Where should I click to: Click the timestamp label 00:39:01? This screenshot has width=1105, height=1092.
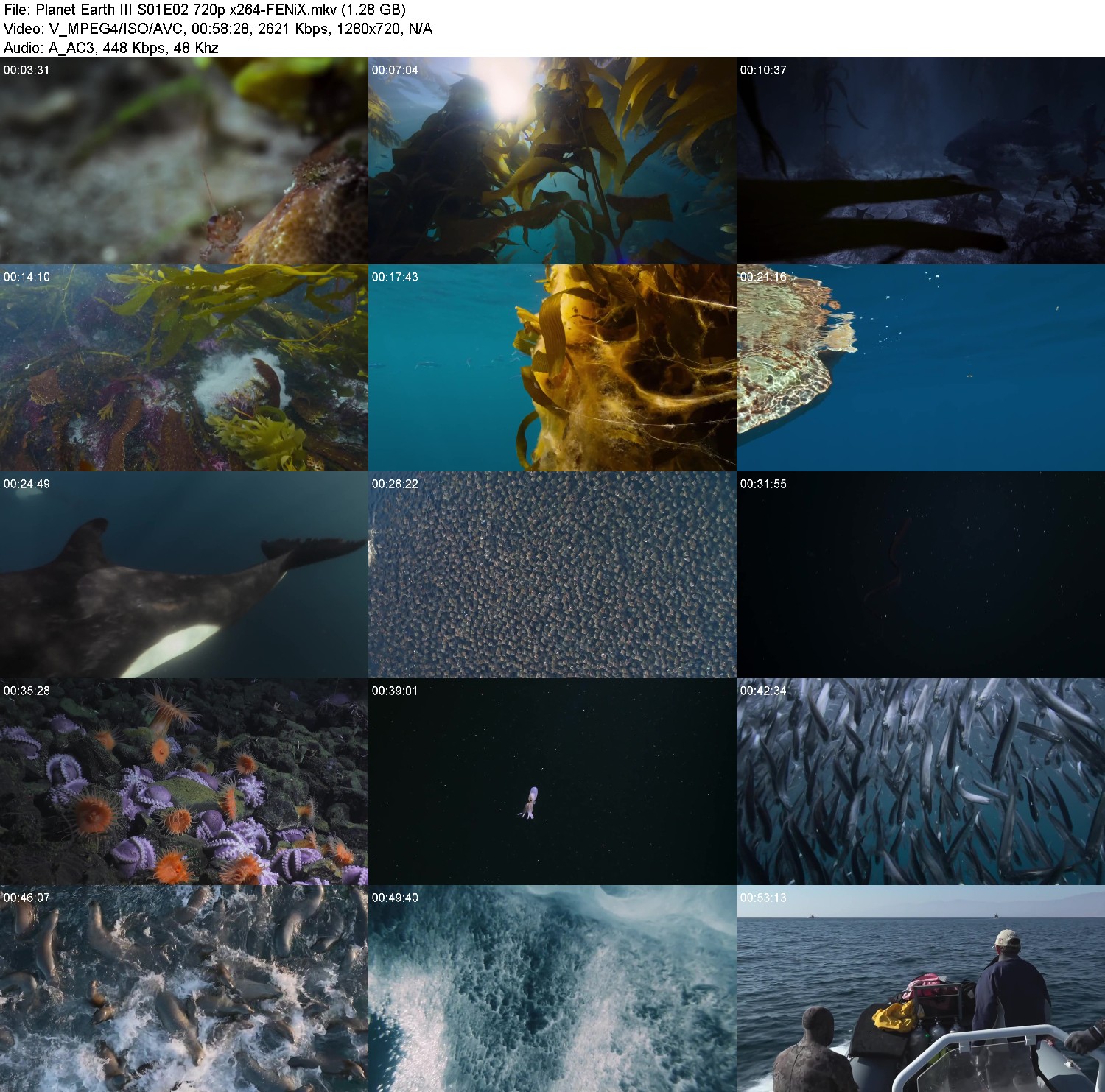tap(395, 691)
